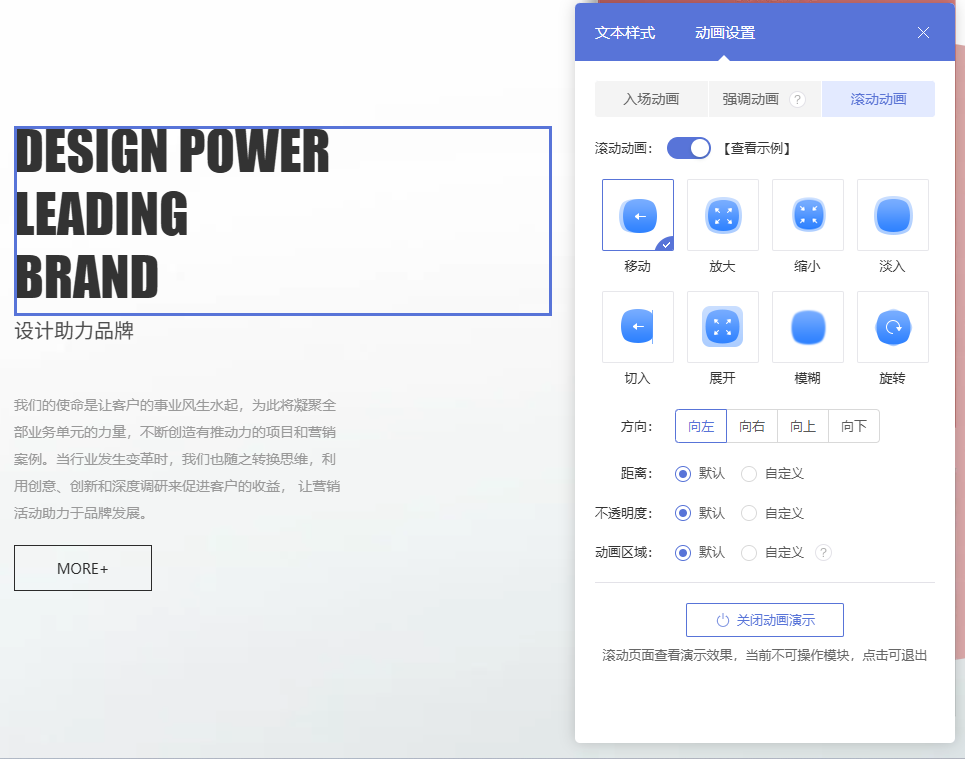Viewport: 965px width, 759px height.
Task: Click the help icon beside 强调动画
Action: tap(797, 100)
